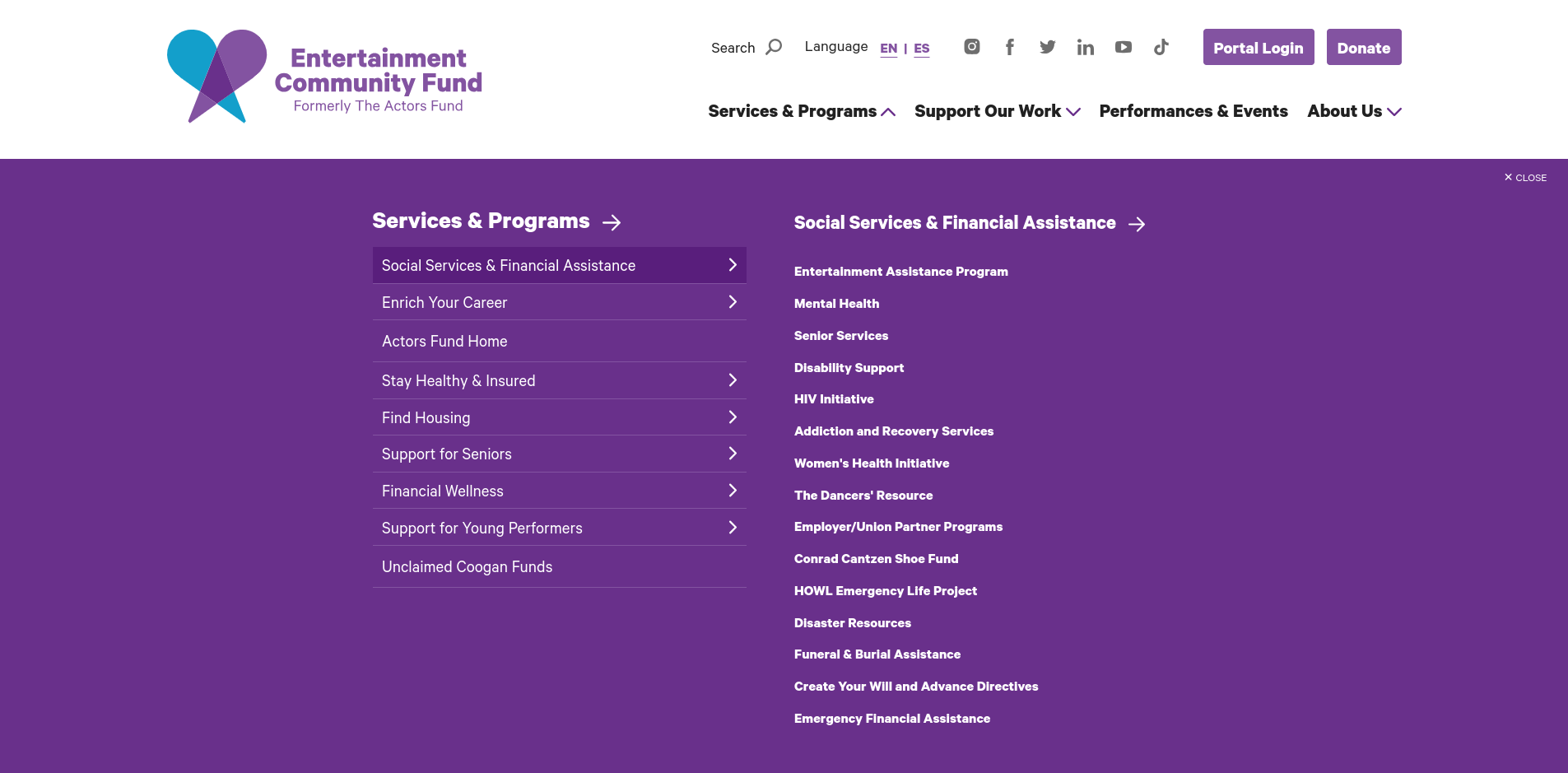Open the TikTok social icon

pyautogui.click(x=1161, y=47)
